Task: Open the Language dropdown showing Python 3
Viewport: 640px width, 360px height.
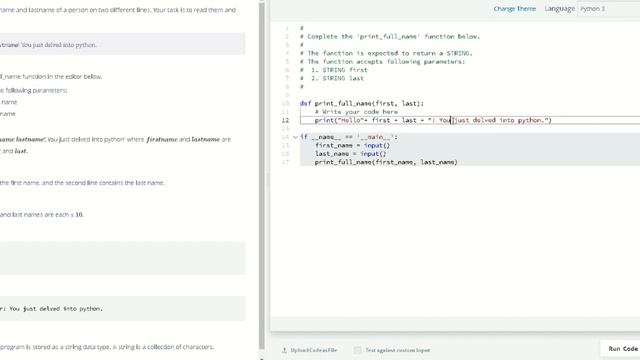Action: [608, 9]
